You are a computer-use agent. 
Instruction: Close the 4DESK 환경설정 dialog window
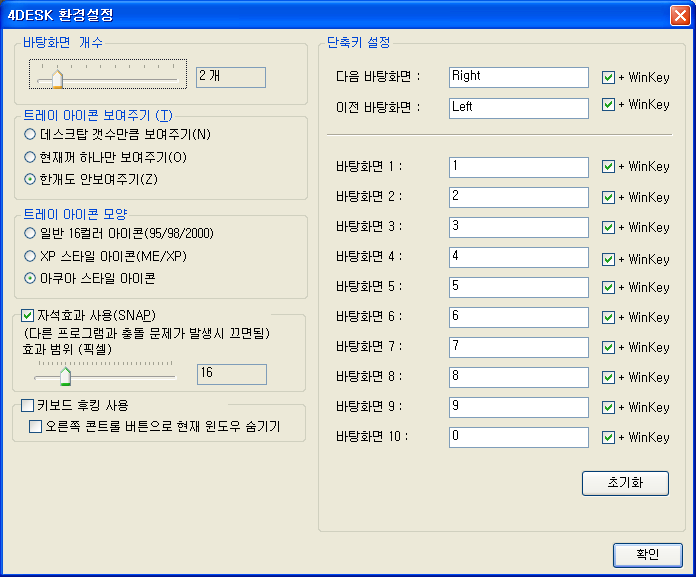tap(678, 15)
